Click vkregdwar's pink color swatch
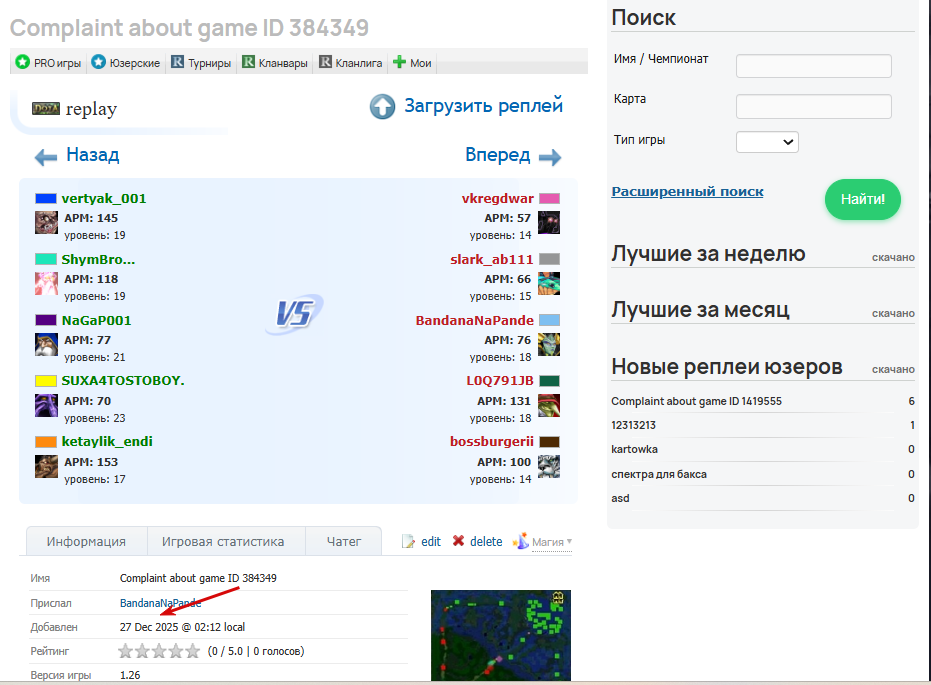 click(549, 198)
